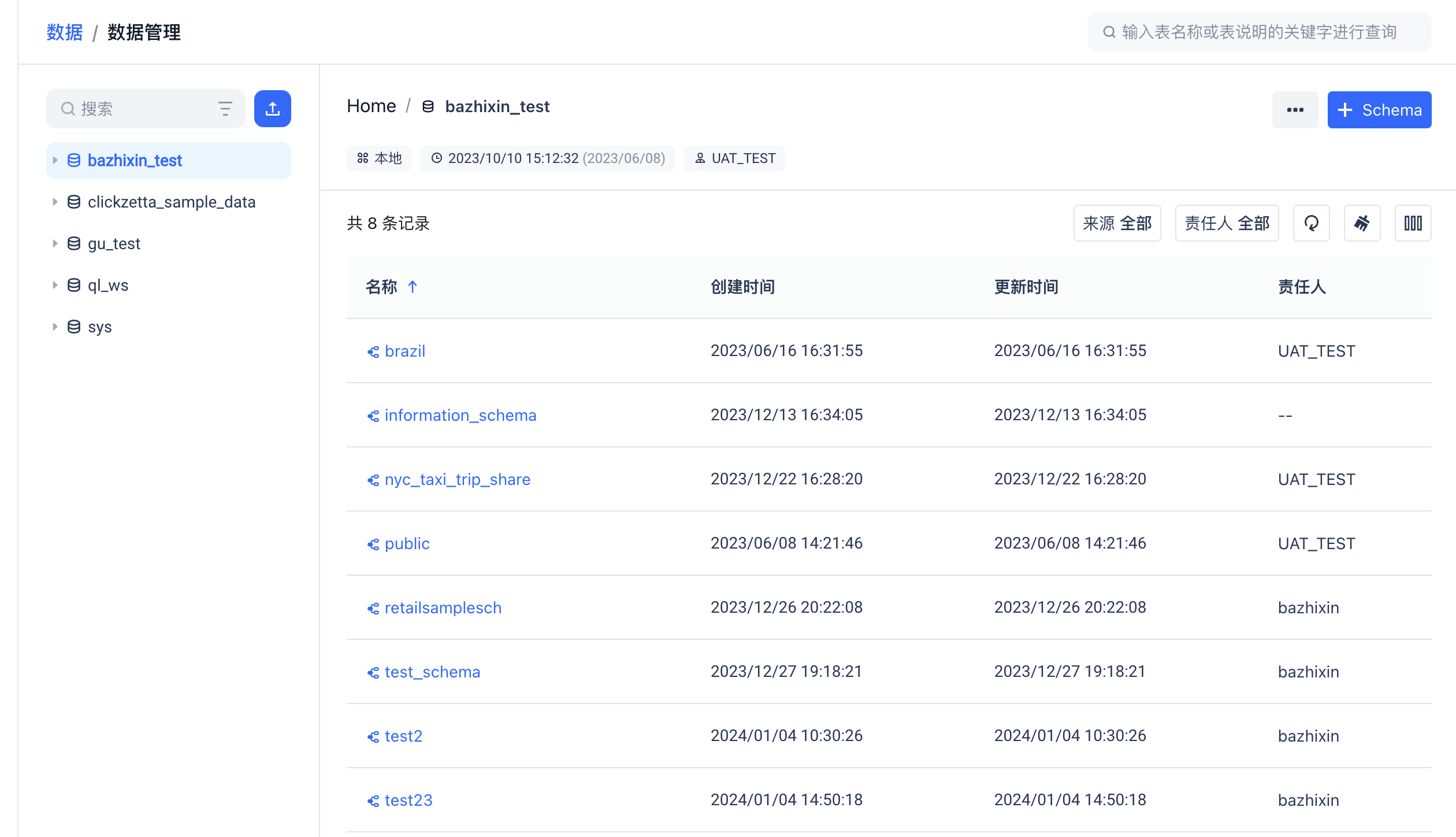
Task: Click the schema icon next to brazil
Action: coord(373,351)
